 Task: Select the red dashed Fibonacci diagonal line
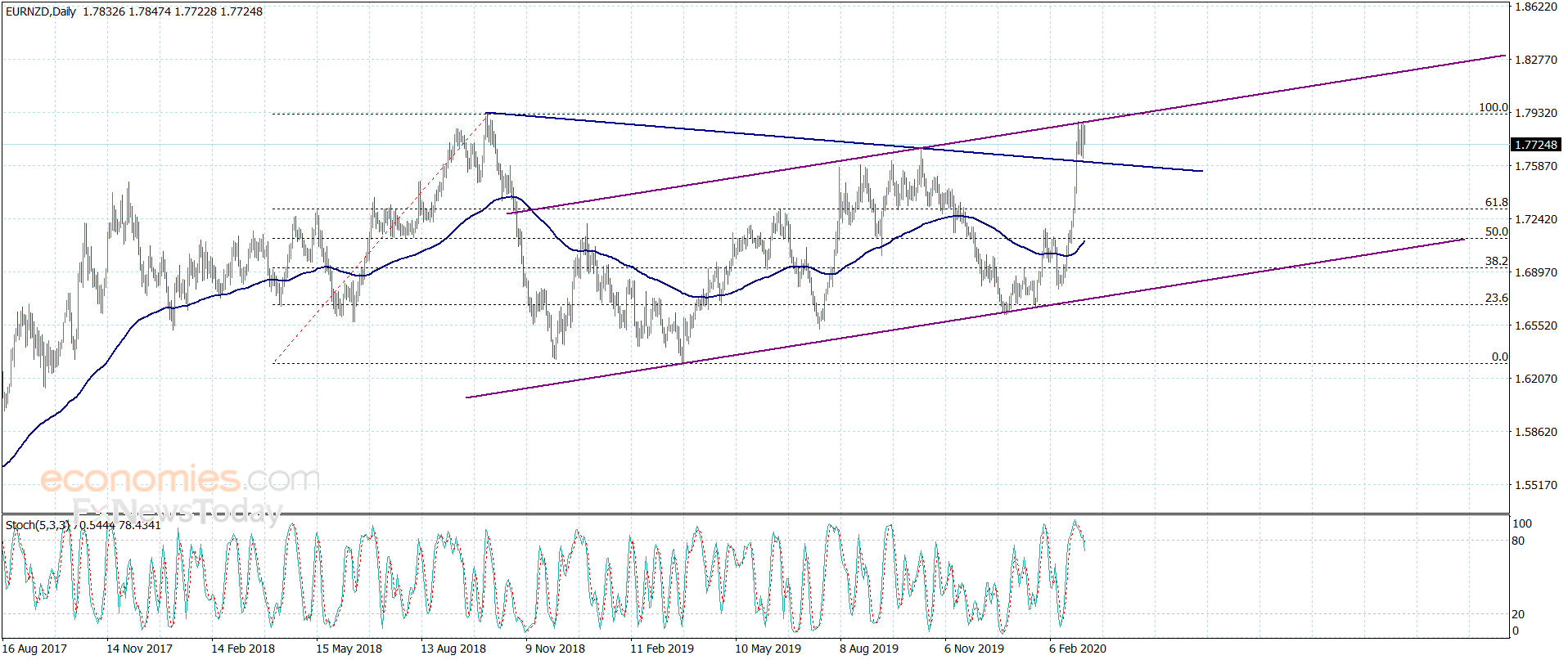coord(381,238)
